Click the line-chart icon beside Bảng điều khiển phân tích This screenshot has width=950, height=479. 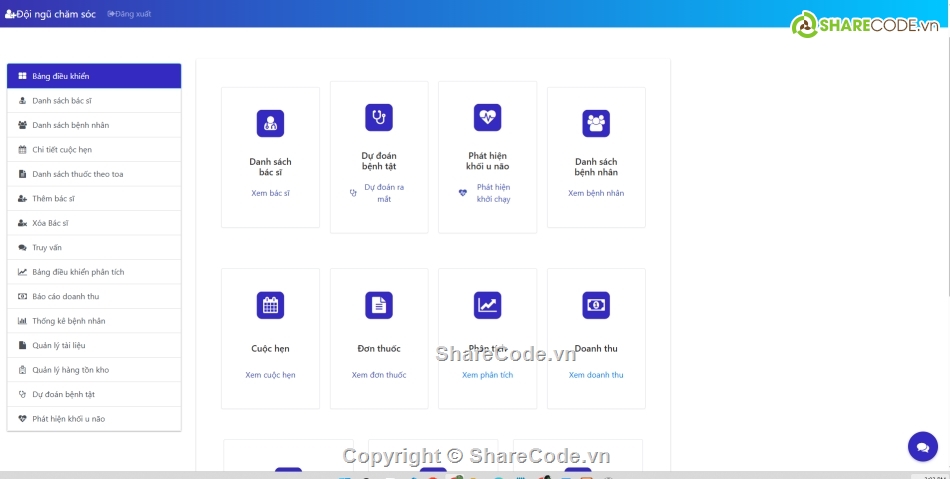22,272
